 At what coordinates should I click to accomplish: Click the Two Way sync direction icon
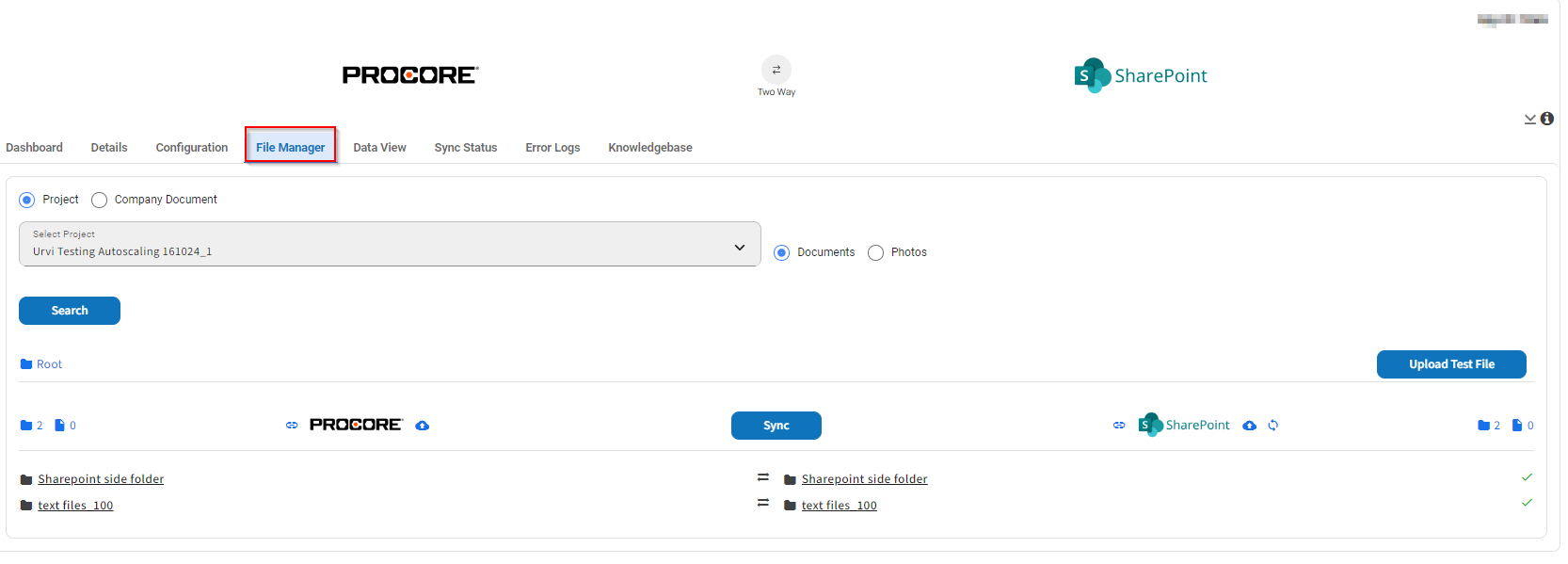(x=776, y=70)
